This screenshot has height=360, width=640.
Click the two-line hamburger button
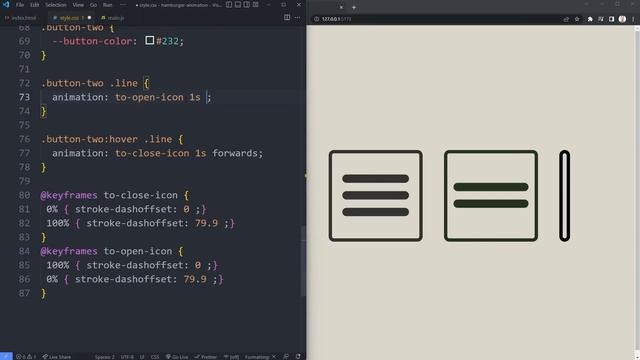tap(491, 196)
